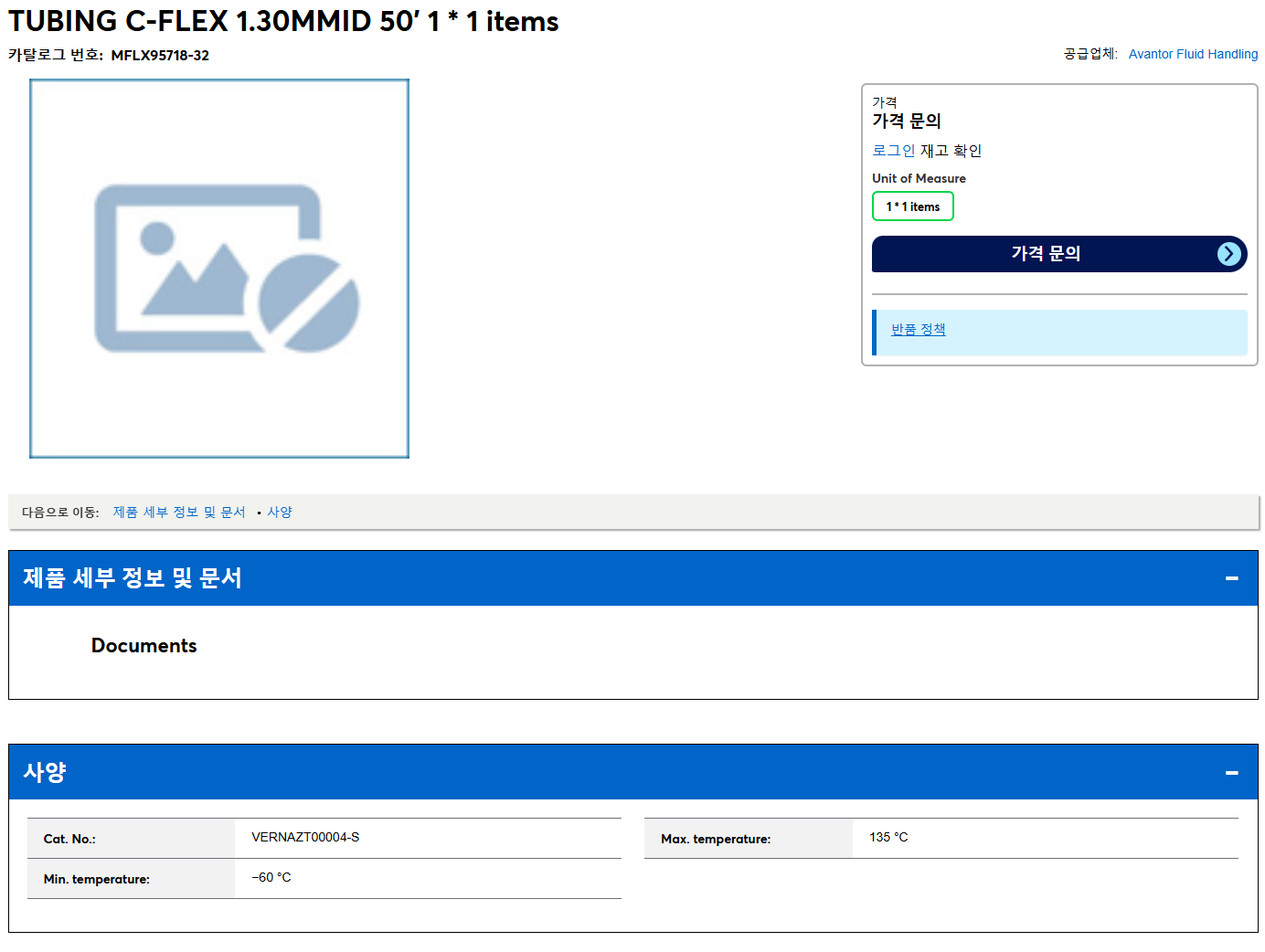Click the arrow icon on 가격 문의 button
The height and width of the screenshot is (952, 1265).
pyautogui.click(x=1229, y=254)
